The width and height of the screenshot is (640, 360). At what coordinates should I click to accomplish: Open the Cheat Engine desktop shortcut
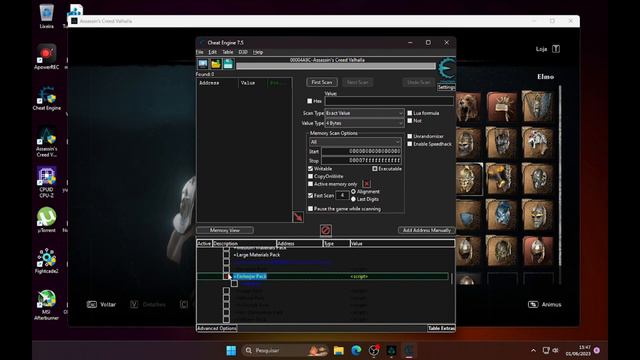point(47,98)
